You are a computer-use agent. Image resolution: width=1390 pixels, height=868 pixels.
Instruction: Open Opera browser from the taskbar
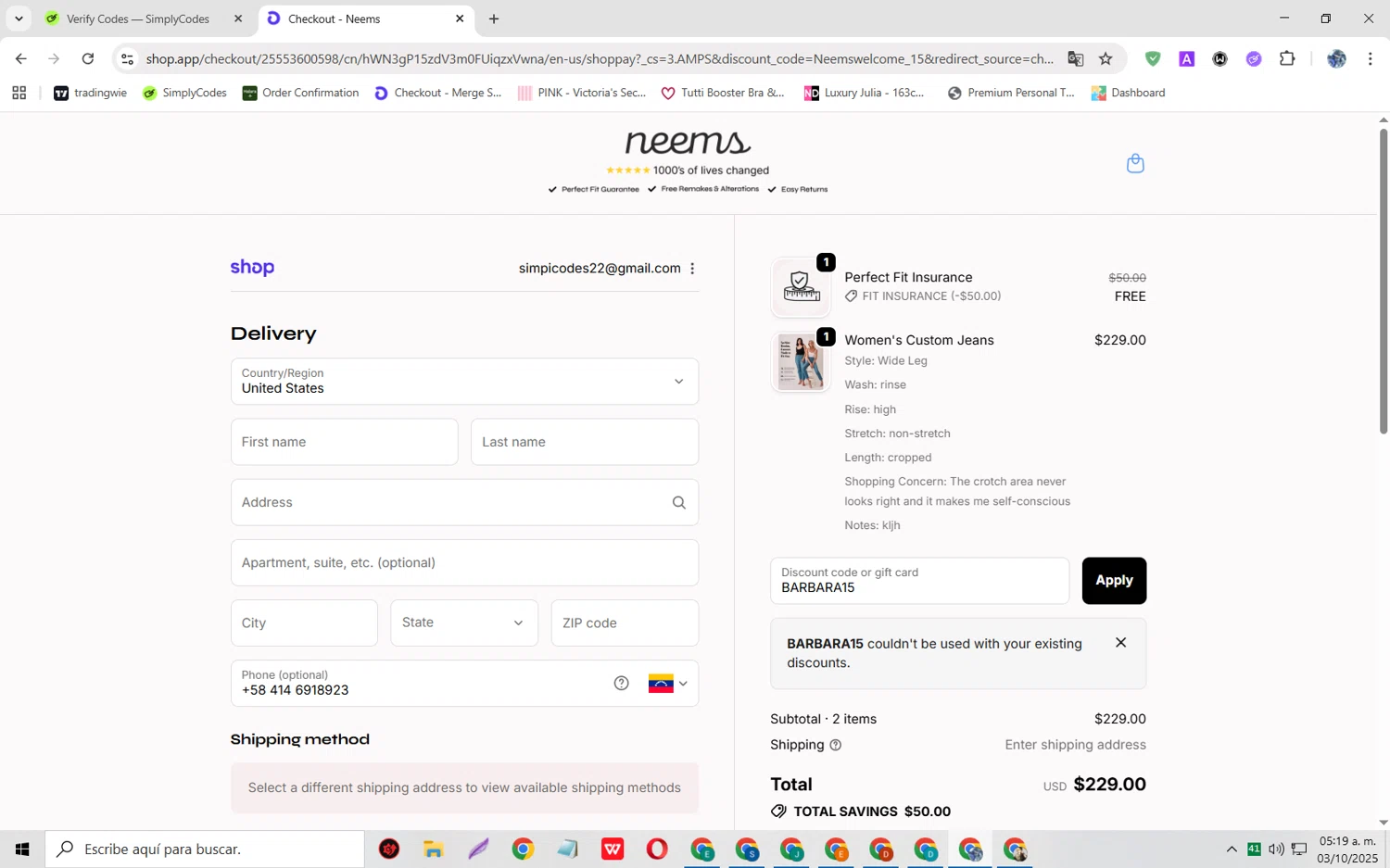(x=657, y=849)
